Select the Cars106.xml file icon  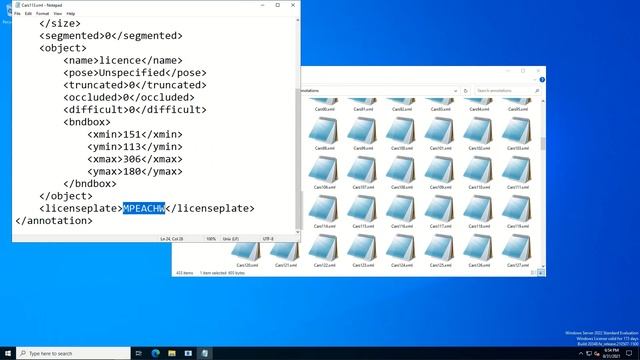[x=324, y=170]
